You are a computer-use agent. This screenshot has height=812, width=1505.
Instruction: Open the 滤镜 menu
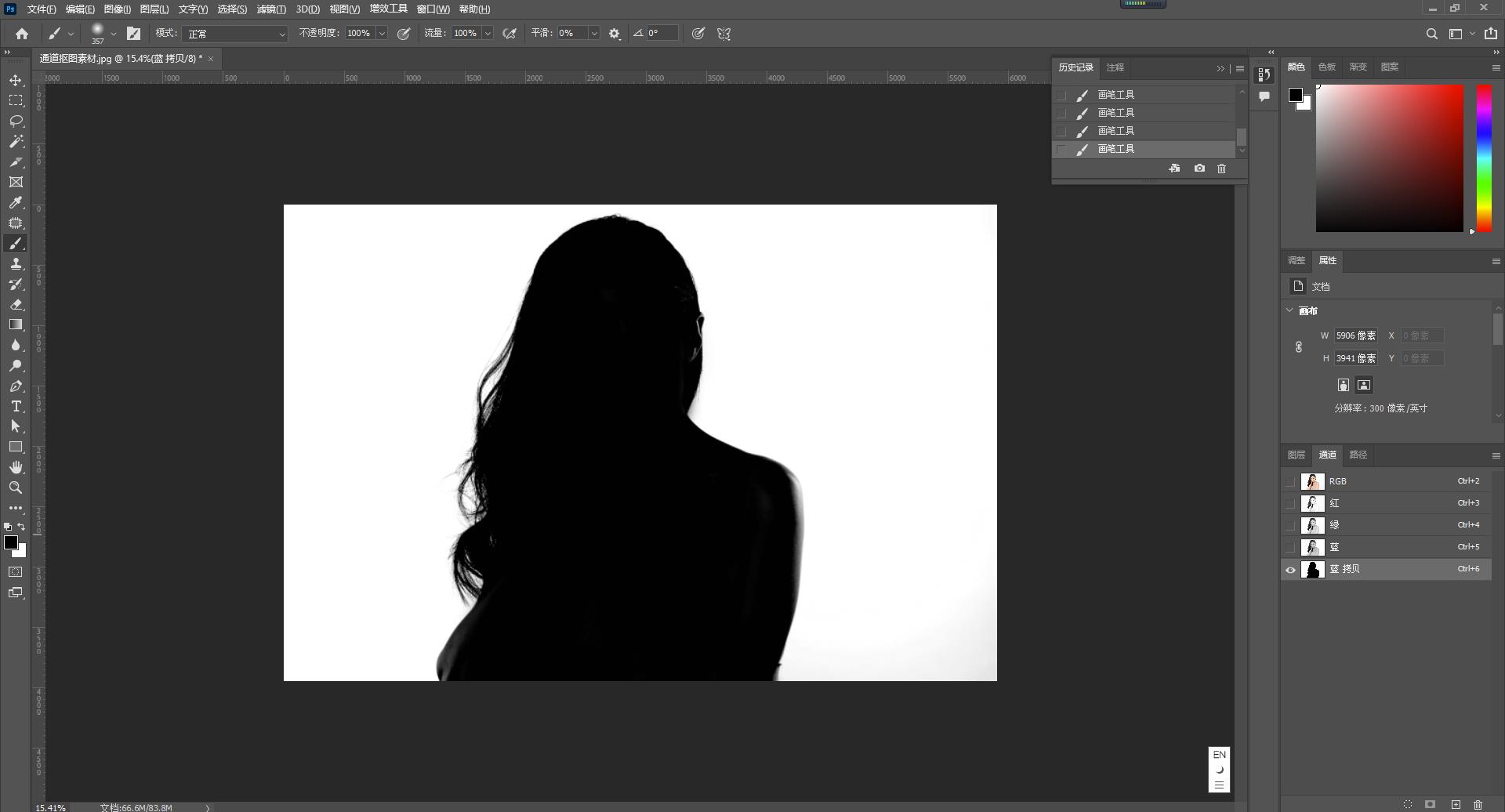tap(271, 9)
